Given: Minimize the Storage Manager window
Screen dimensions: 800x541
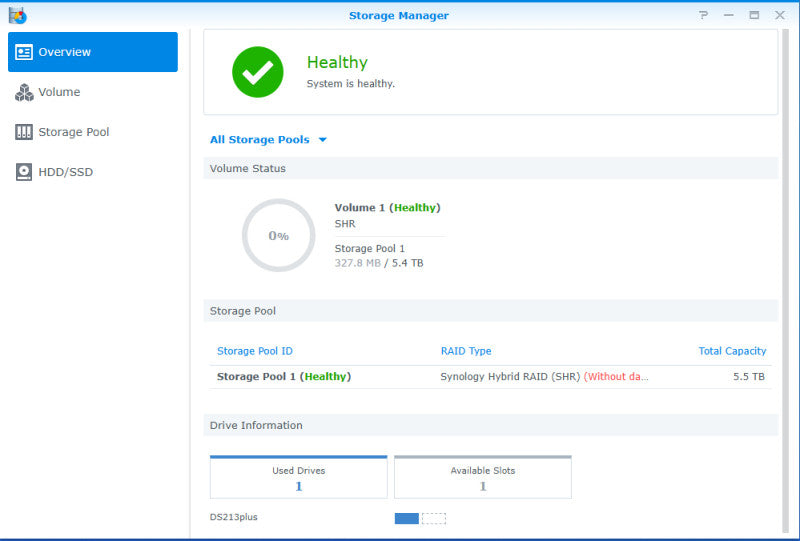Looking at the screenshot, I should coord(729,15).
